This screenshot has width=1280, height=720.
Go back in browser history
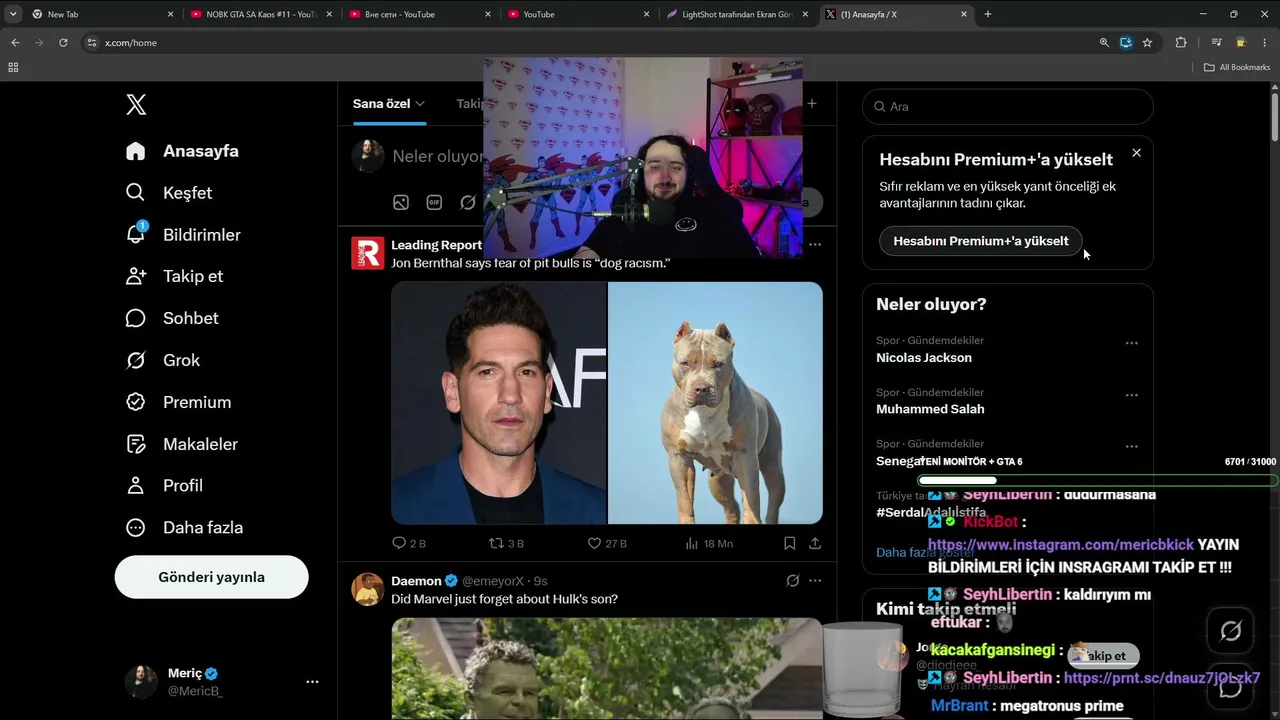[x=15, y=43]
